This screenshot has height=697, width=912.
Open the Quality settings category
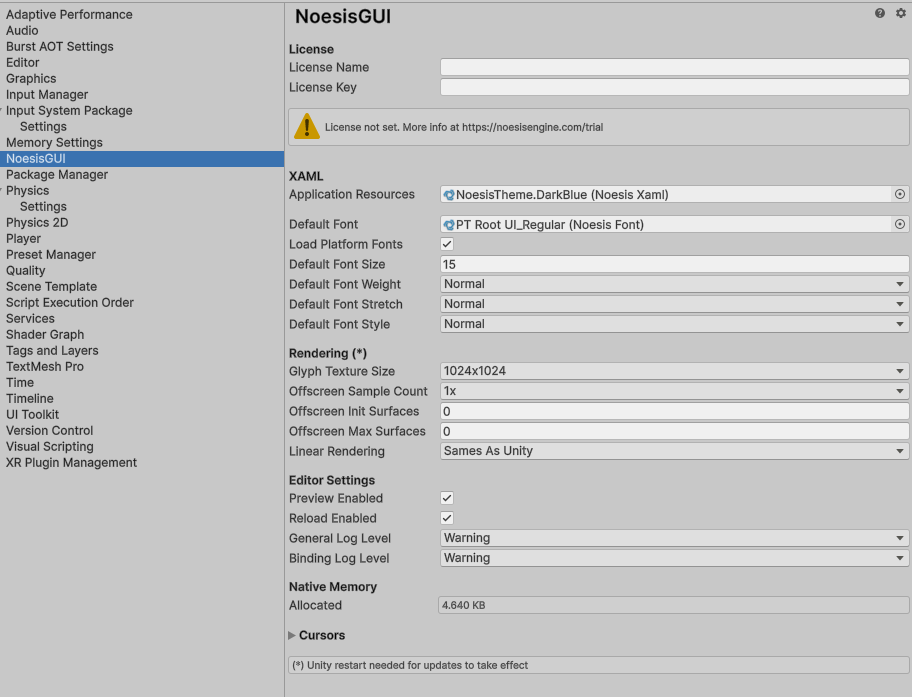click(x=26, y=271)
